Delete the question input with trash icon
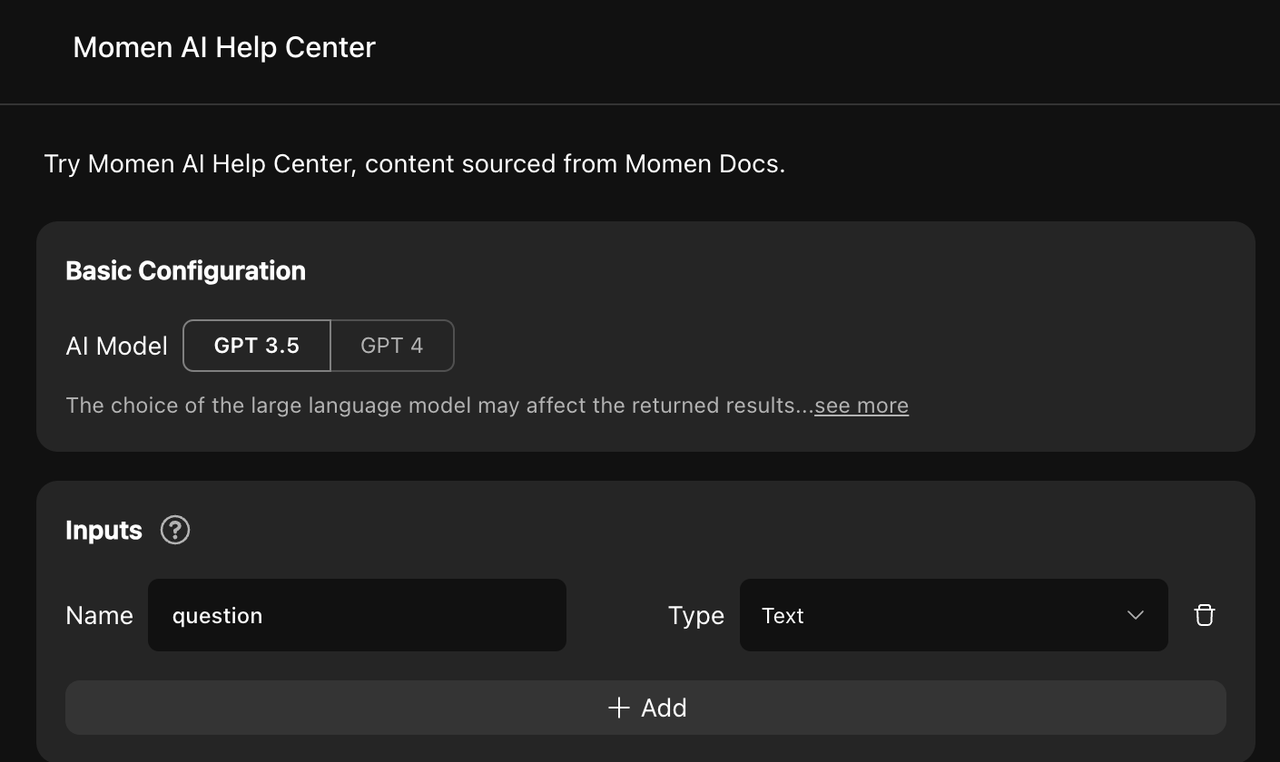Image resolution: width=1280 pixels, height=762 pixels. point(1204,615)
